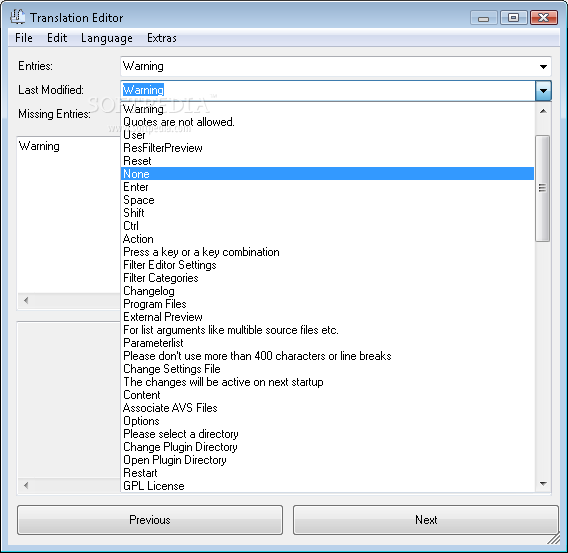568x553 pixels.
Task: Select 'Press a key or a key combination'
Action: (x=327, y=252)
